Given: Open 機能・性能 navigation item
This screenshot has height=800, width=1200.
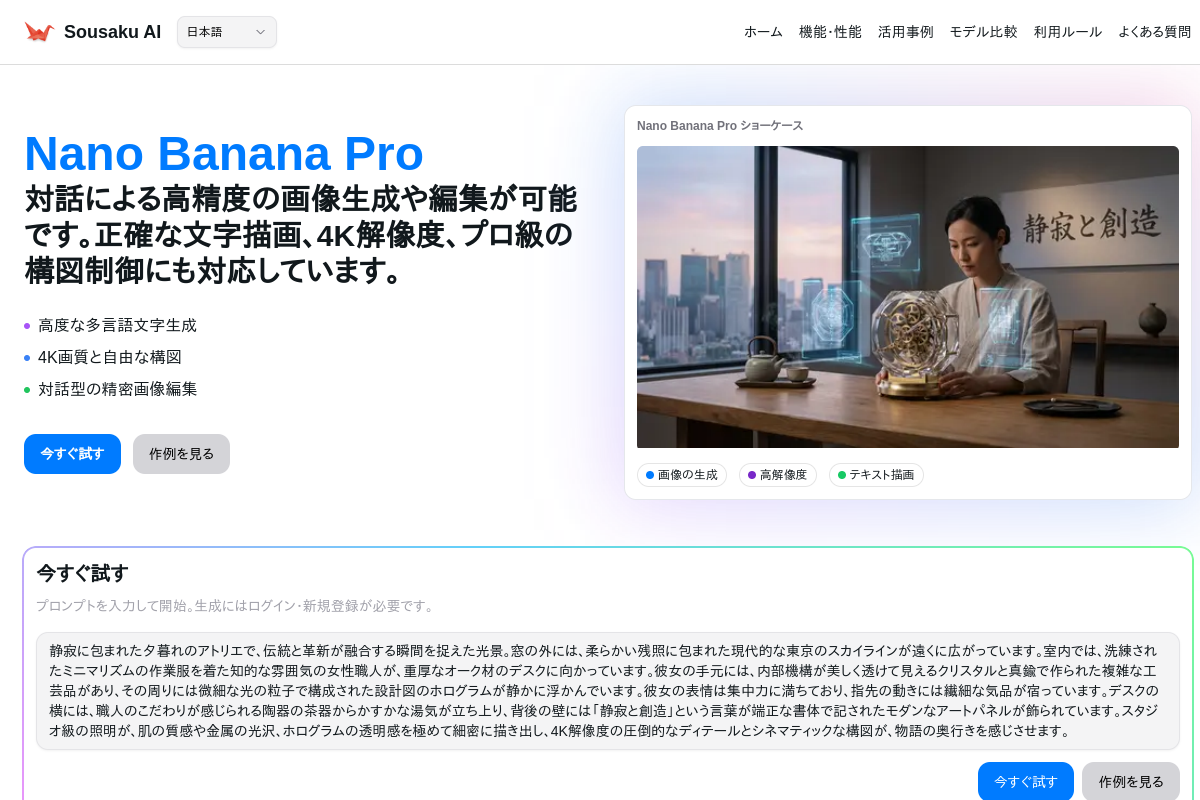Looking at the screenshot, I should click(830, 32).
